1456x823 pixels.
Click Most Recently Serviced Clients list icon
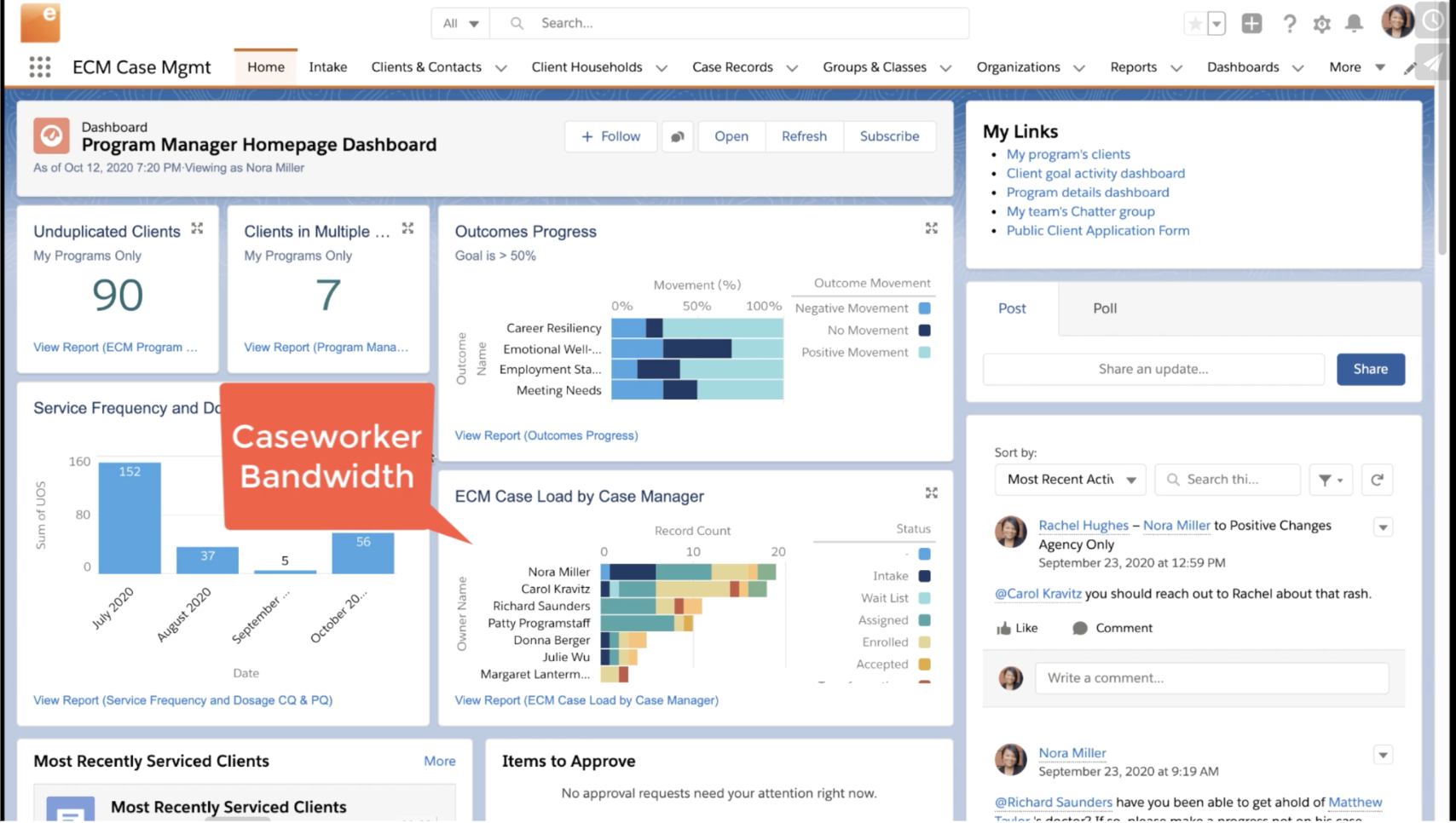click(x=70, y=809)
